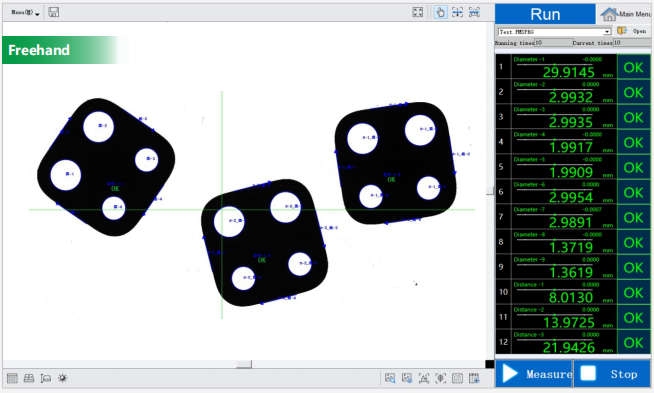The width and height of the screenshot is (654, 393).
Task: Start measurement with the Measure button
Action: (534, 374)
